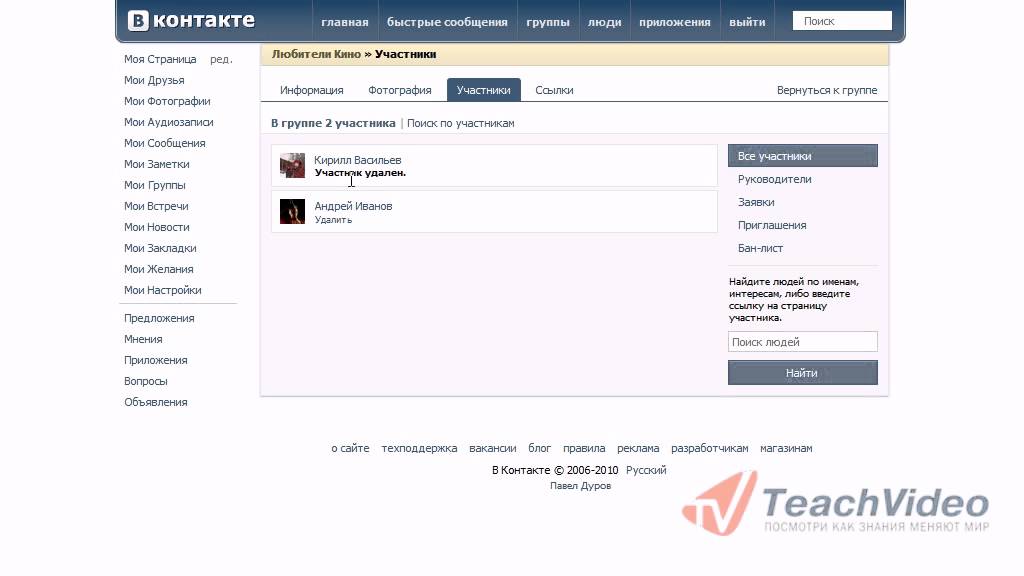Open блог footer link
Viewport: 1024px width, 576px height.
(539, 449)
